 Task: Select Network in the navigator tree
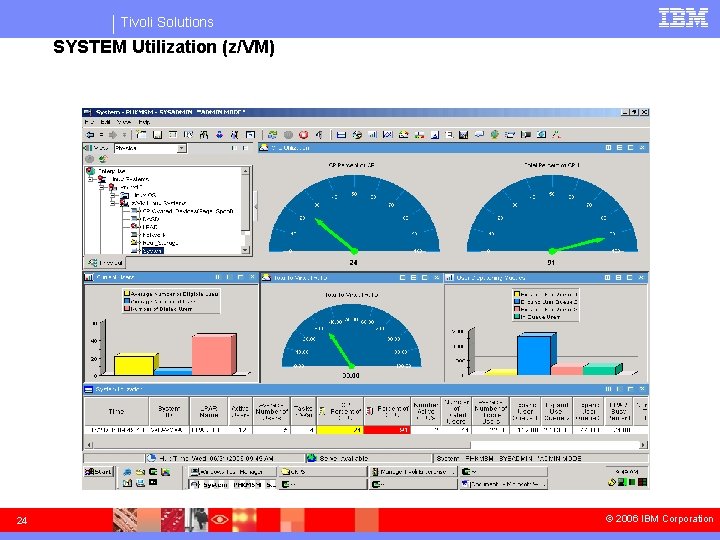154,235
